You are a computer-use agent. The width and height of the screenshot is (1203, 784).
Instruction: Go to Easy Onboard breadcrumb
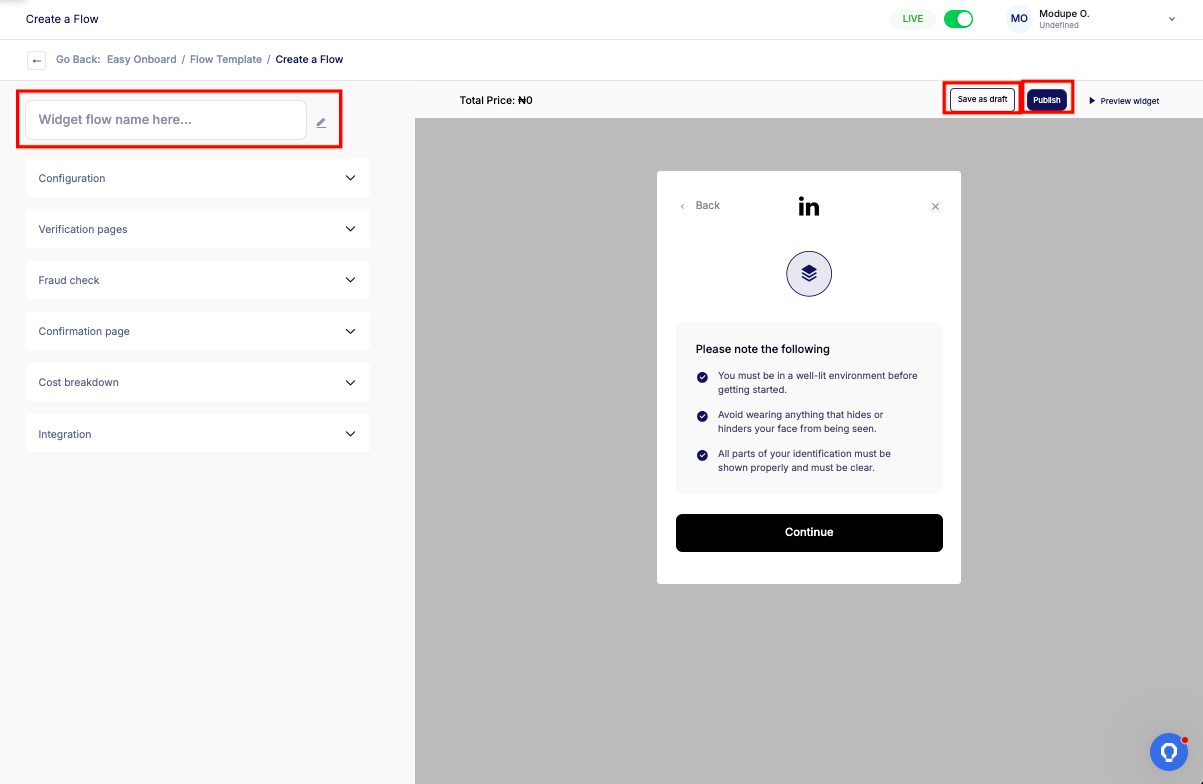click(141, 60)
